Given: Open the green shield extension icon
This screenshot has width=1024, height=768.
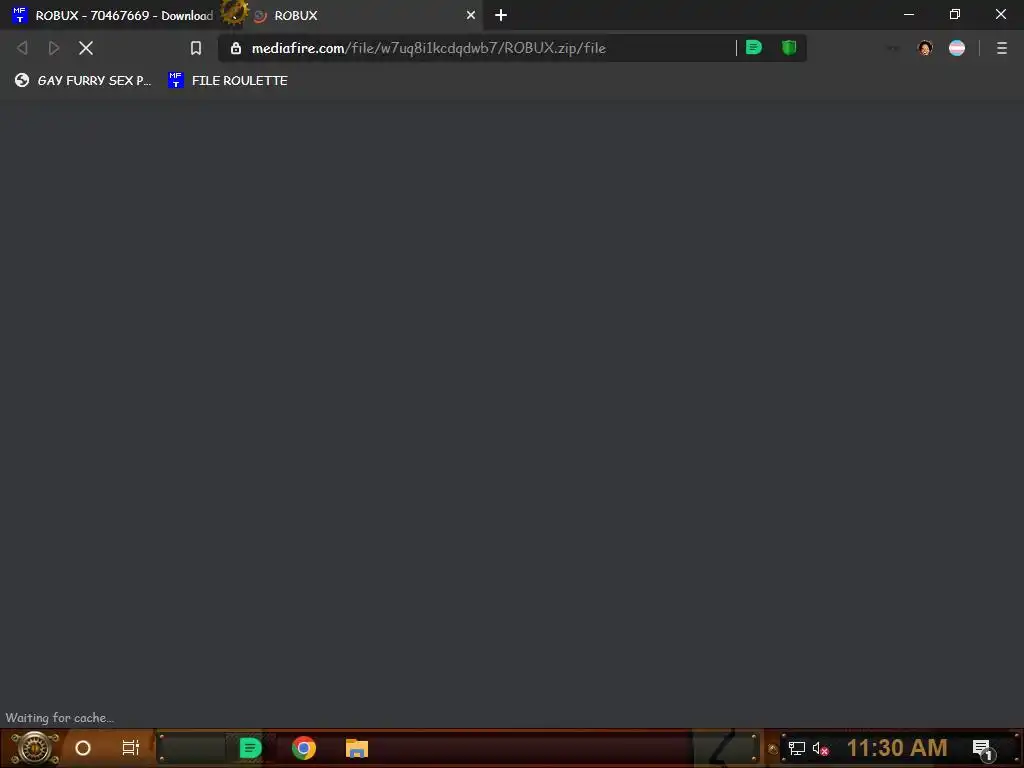Looking at the screenshot, I should tap(789, 47).
